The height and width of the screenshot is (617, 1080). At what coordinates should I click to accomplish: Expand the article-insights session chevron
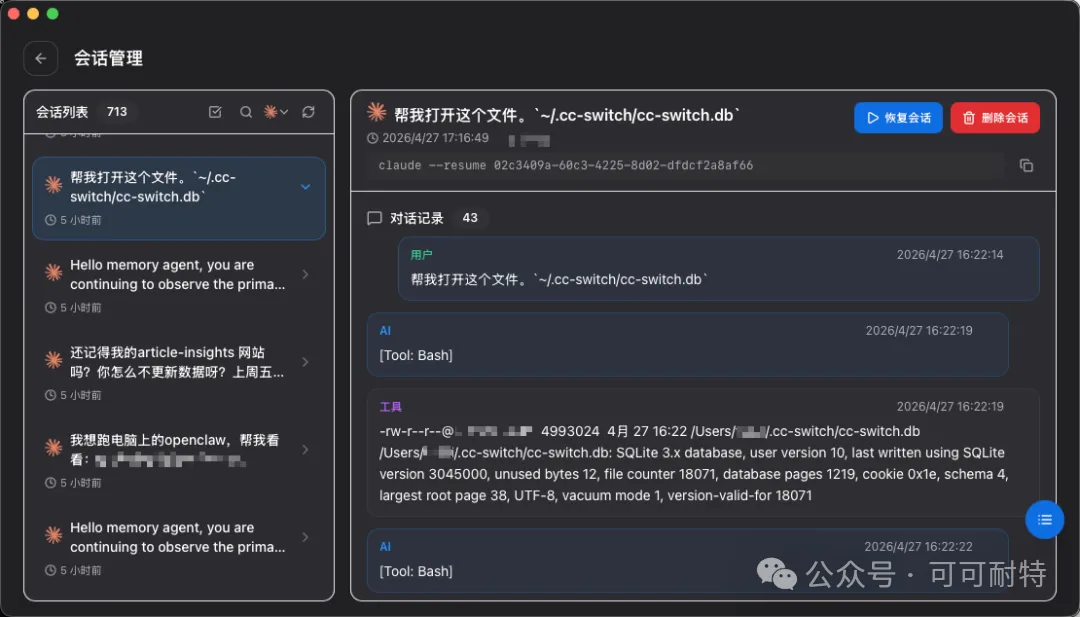point(306,362)
